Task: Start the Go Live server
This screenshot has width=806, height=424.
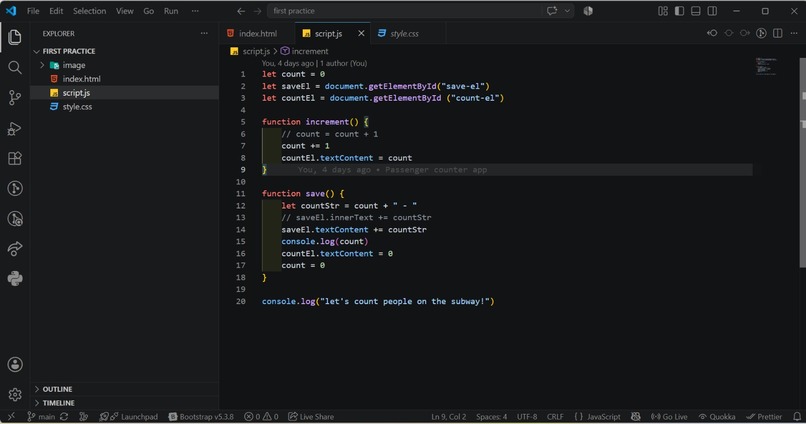Action: 669,417
